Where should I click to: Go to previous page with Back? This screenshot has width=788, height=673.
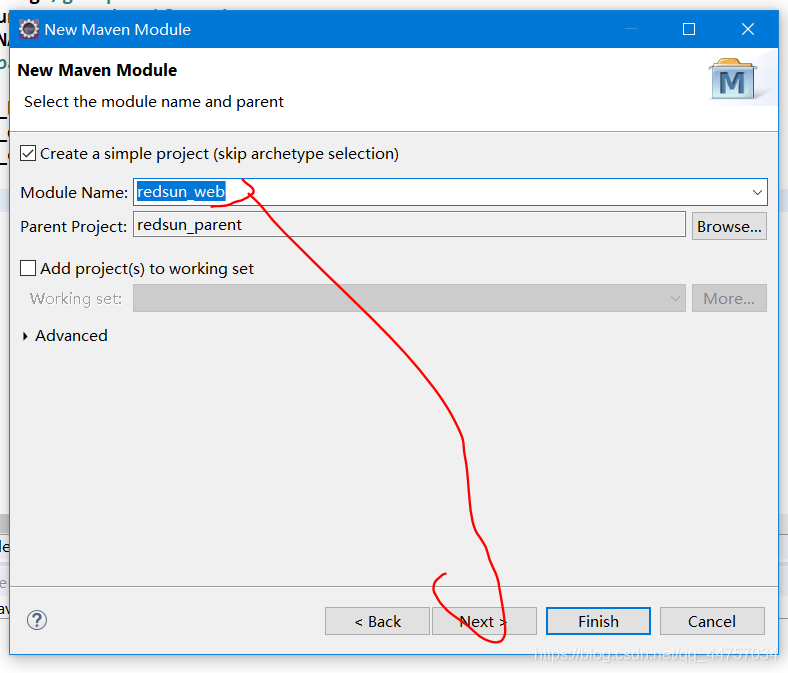pos(377,621)
